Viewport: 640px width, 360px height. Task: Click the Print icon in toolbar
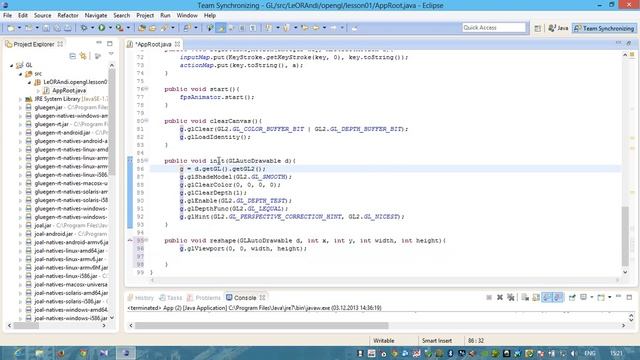pyautogui.click(x=68, y=28)
